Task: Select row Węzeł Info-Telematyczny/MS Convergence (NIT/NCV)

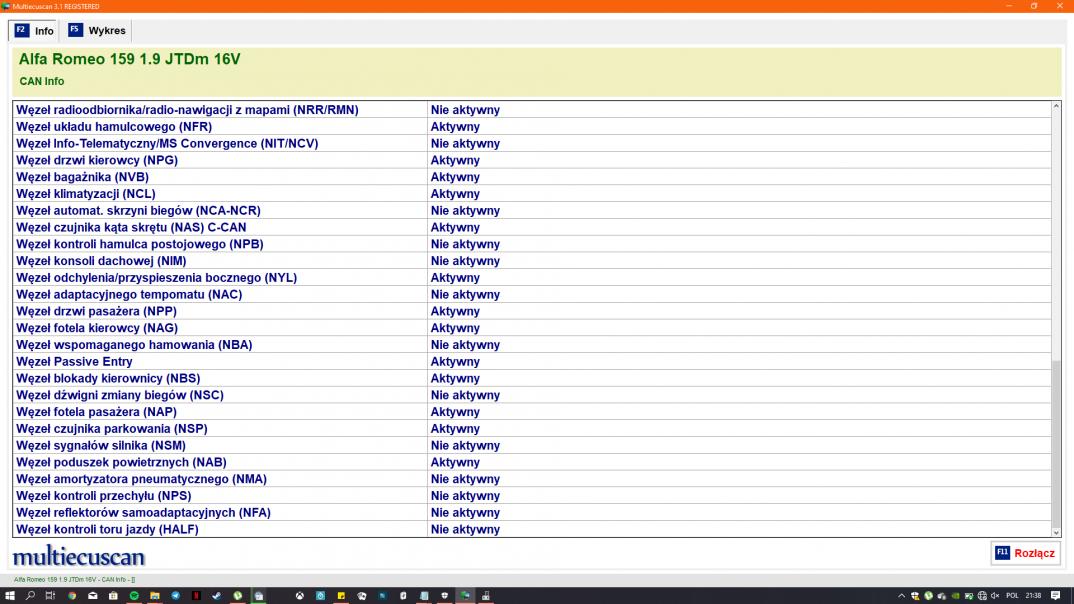Action: tap(532, 143)
